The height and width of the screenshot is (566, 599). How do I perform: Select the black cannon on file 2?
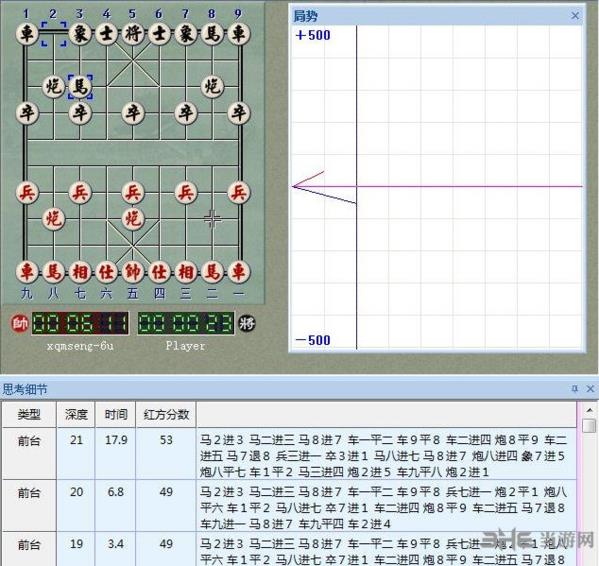coord(53,86)
